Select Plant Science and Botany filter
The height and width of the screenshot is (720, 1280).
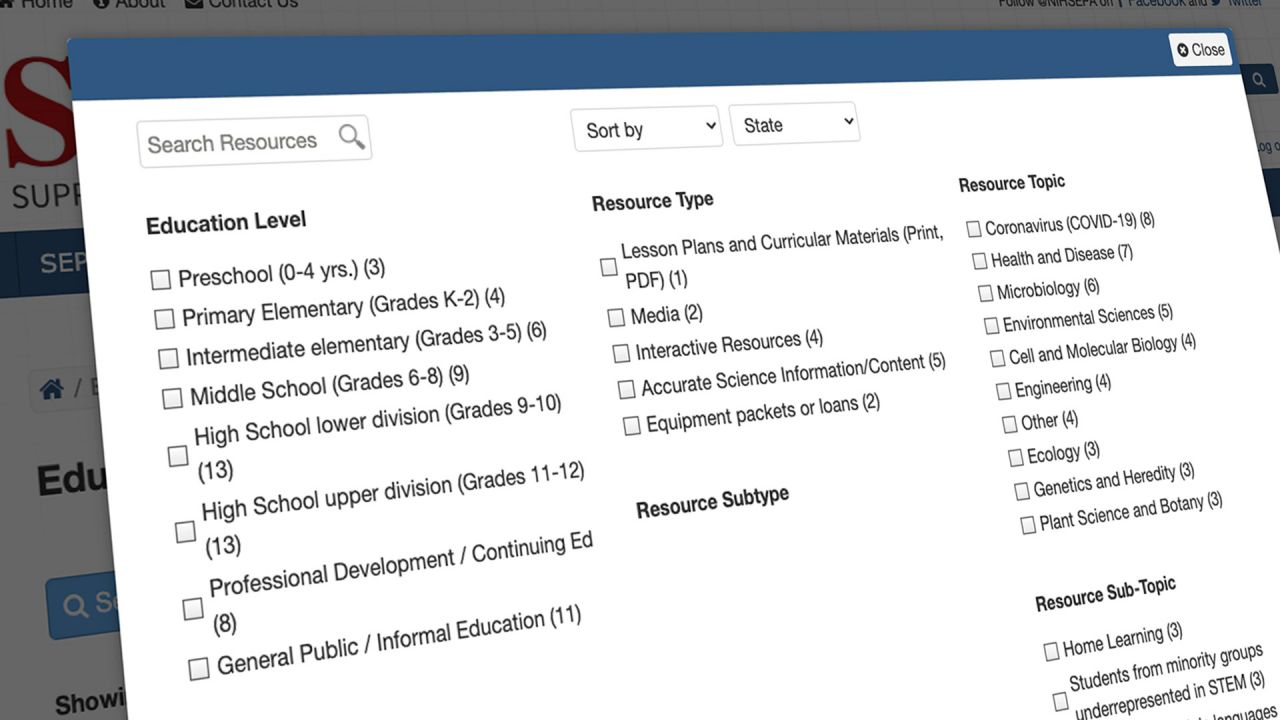click(1027, 525)
